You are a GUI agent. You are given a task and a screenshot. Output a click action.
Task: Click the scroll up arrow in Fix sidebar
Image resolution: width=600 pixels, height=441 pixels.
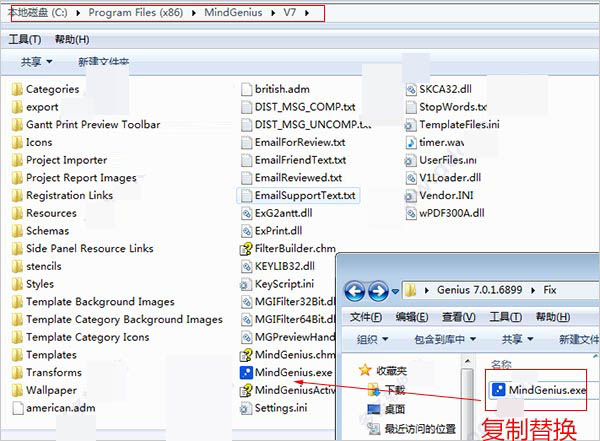click(467, 361)
